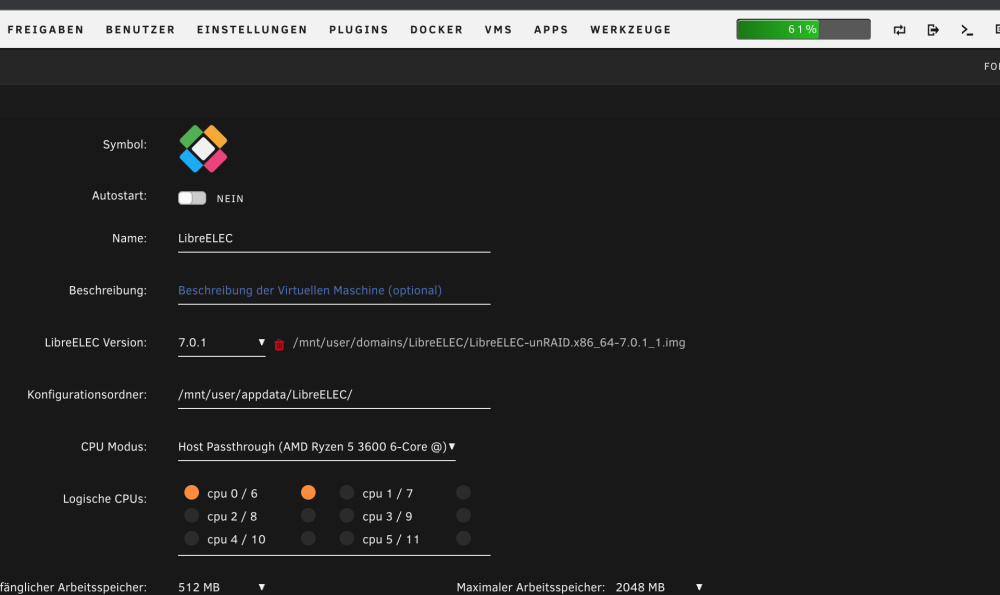
Task: Click the red trash icon beside LibreELEC version
Action: click(x=279, y=344)
